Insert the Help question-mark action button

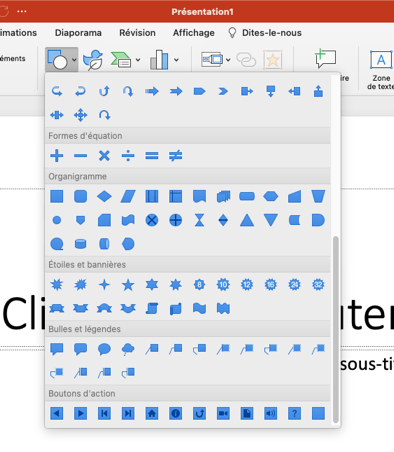(x=294, y=414)
